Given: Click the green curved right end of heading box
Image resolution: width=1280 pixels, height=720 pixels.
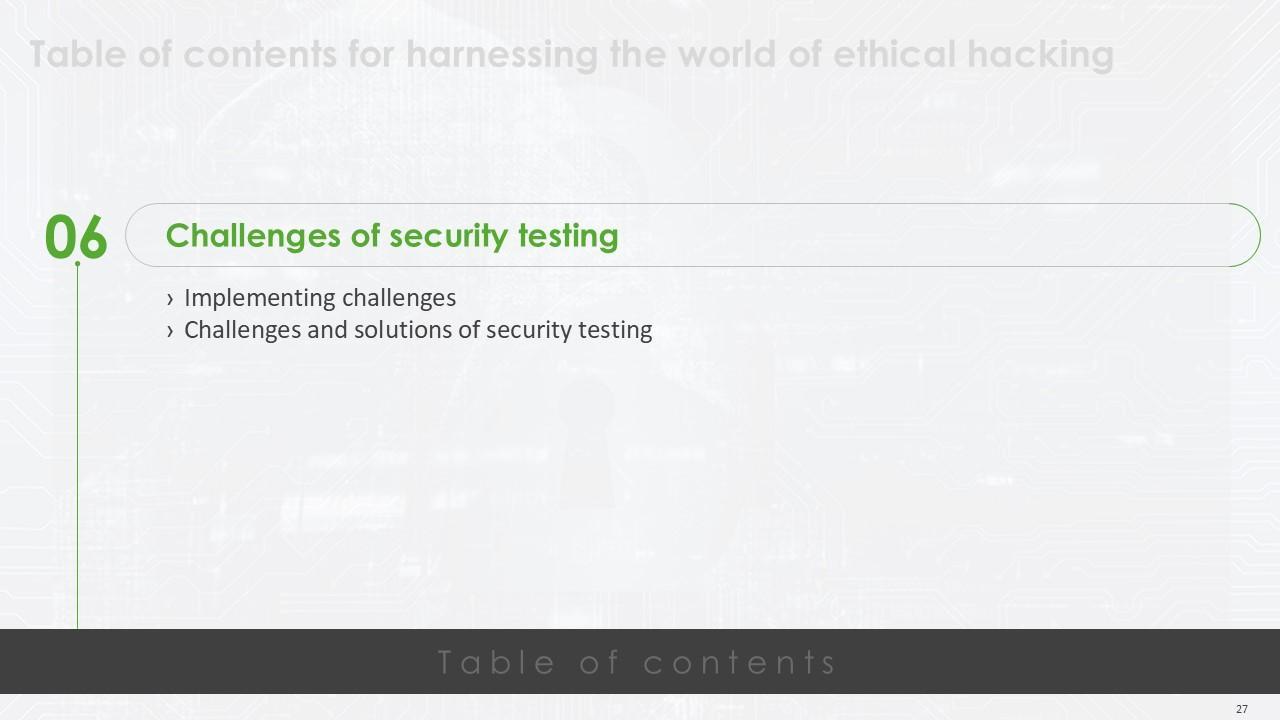Looking at the screenshot, I should 1248,235.
